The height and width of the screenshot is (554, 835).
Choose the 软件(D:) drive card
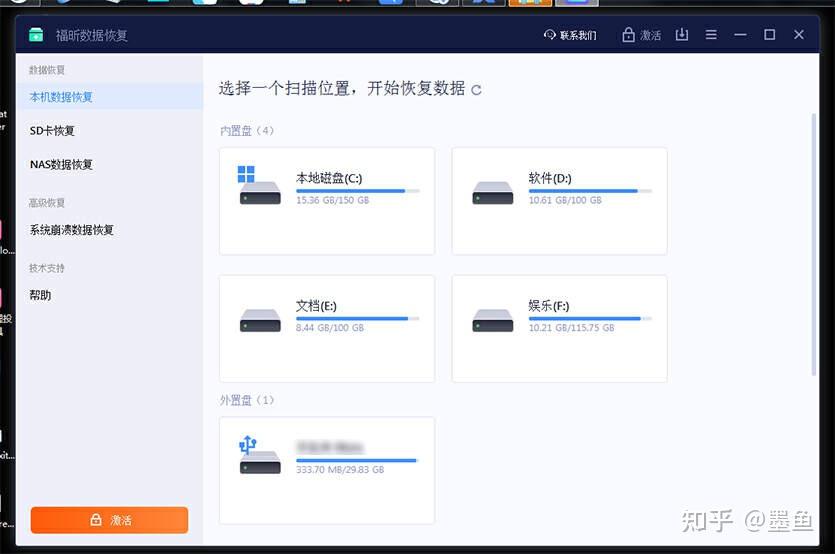560,201
